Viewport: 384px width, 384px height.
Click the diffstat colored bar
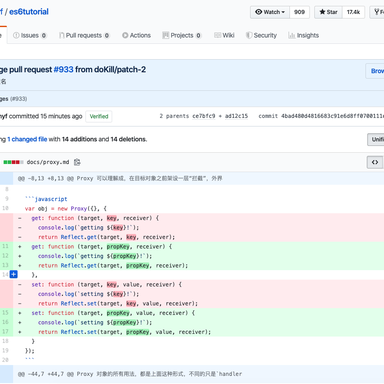pos(13,162)
